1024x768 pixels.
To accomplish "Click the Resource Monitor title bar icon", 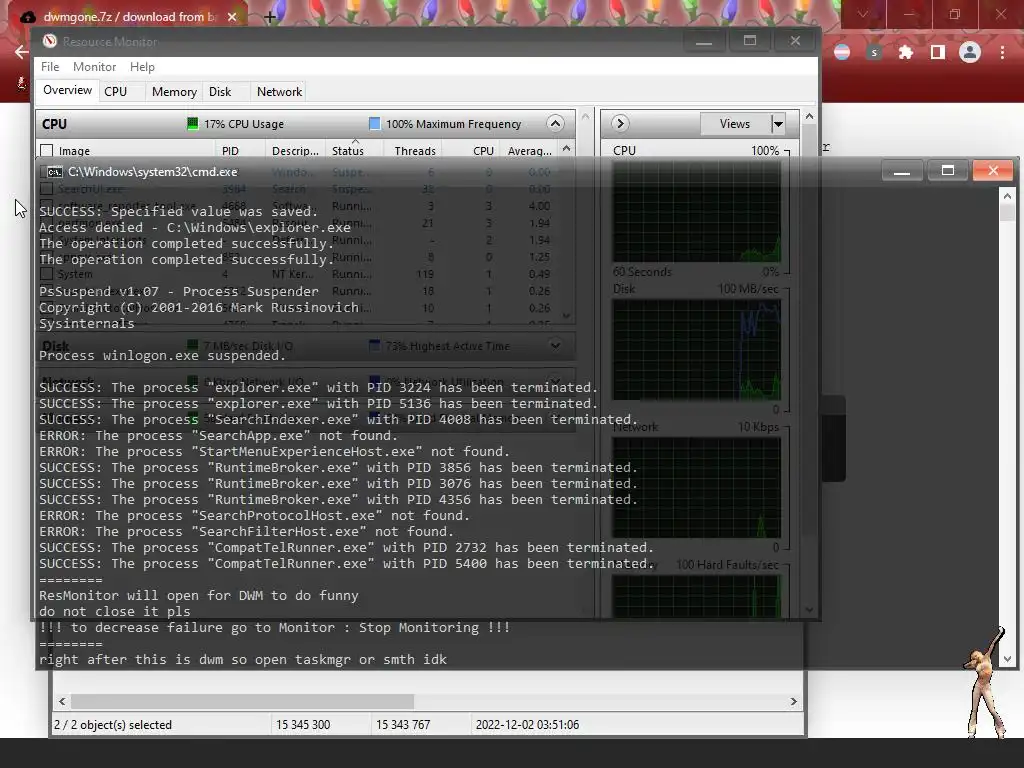I will tap(50, 41).
